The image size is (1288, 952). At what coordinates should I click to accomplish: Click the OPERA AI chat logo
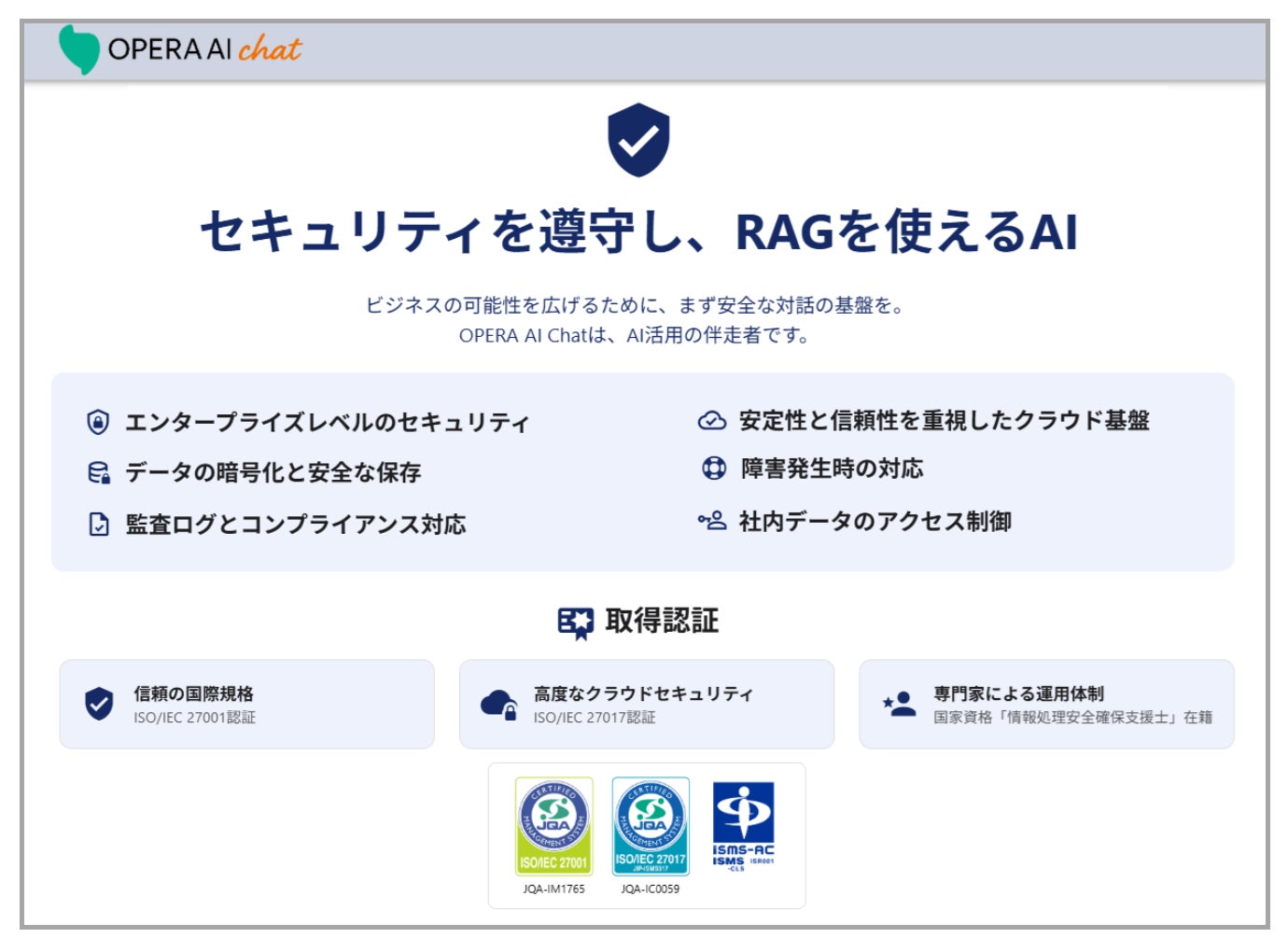(x=179, y=49)
